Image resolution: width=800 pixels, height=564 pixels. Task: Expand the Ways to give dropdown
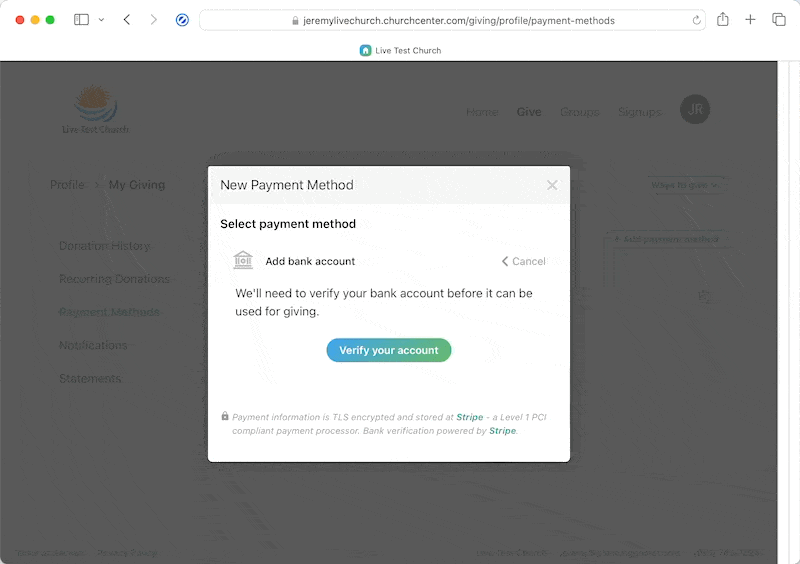pyautogui.click(x=689, y=185)
